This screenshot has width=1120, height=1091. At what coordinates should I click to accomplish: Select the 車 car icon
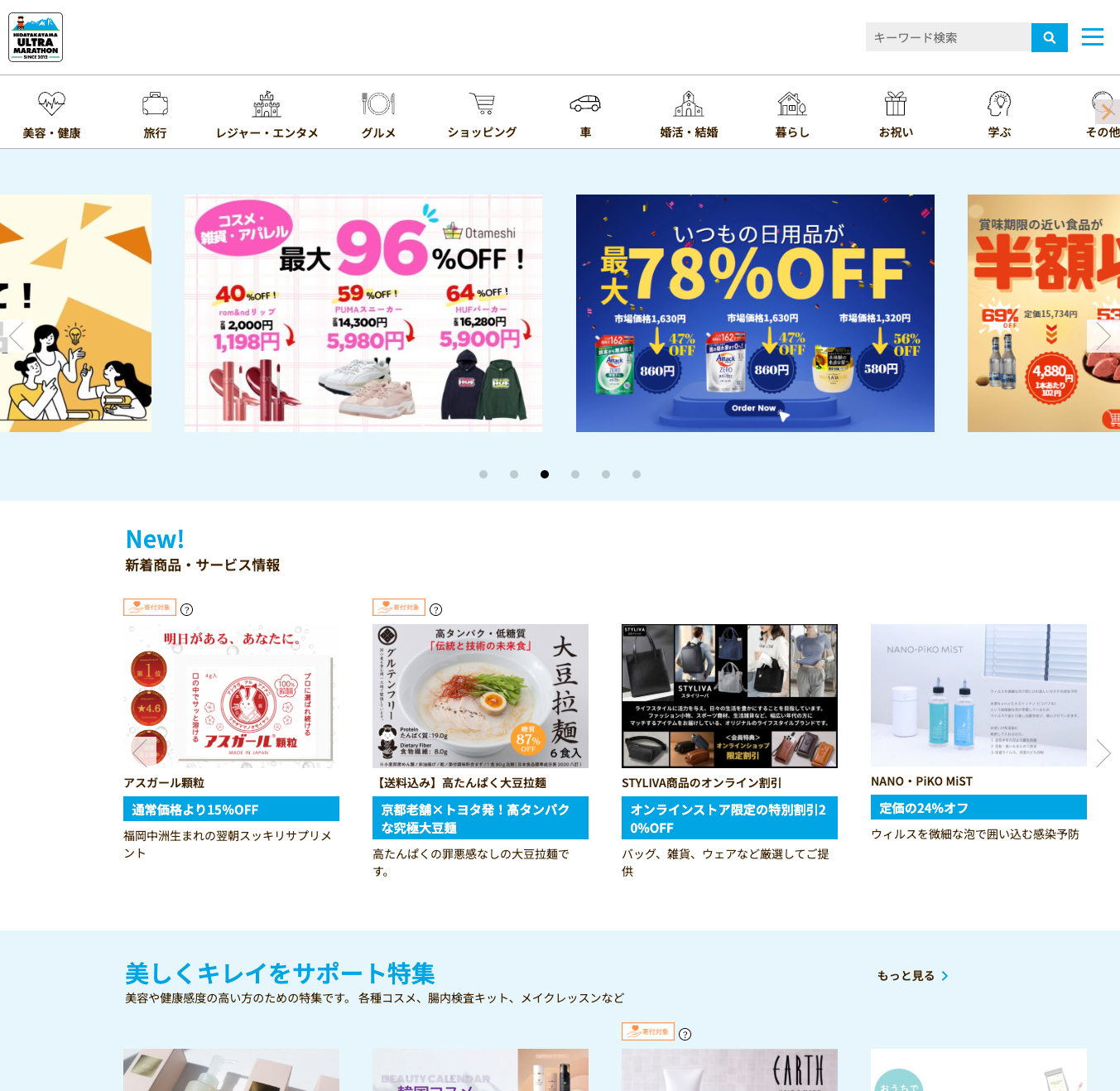pyautogui.click(x=585, y=103)
